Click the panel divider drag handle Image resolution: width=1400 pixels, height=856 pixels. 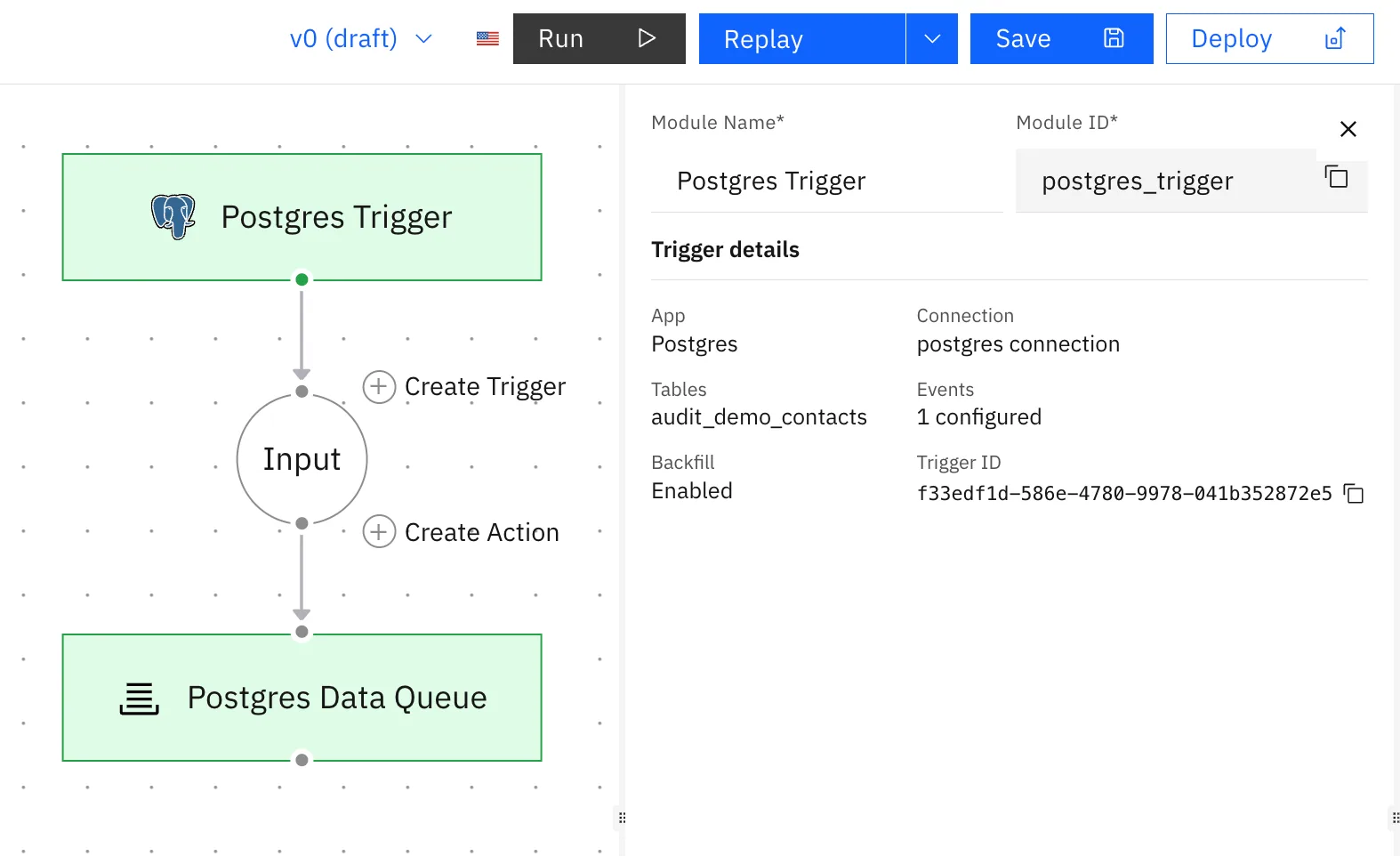[622, 818]
